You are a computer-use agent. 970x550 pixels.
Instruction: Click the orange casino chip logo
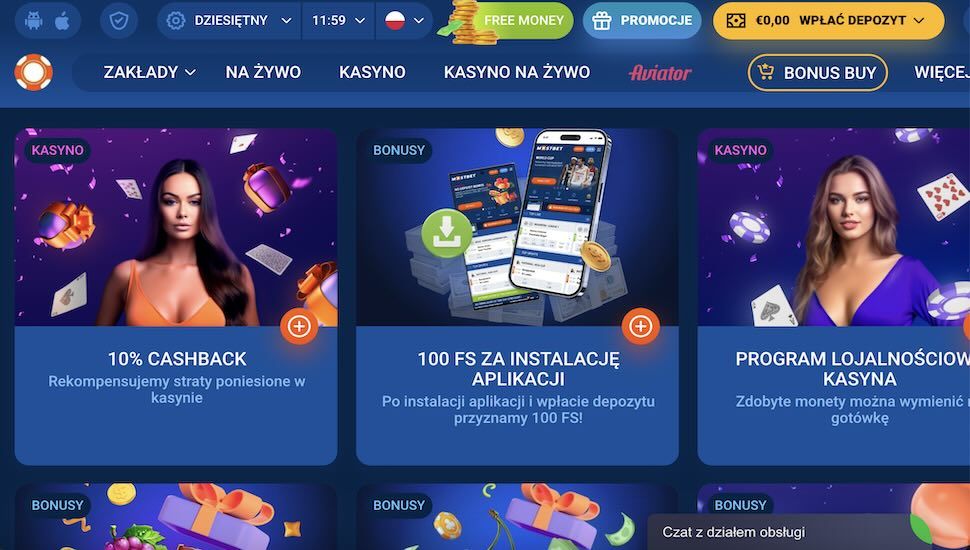(x=33, y=72)
